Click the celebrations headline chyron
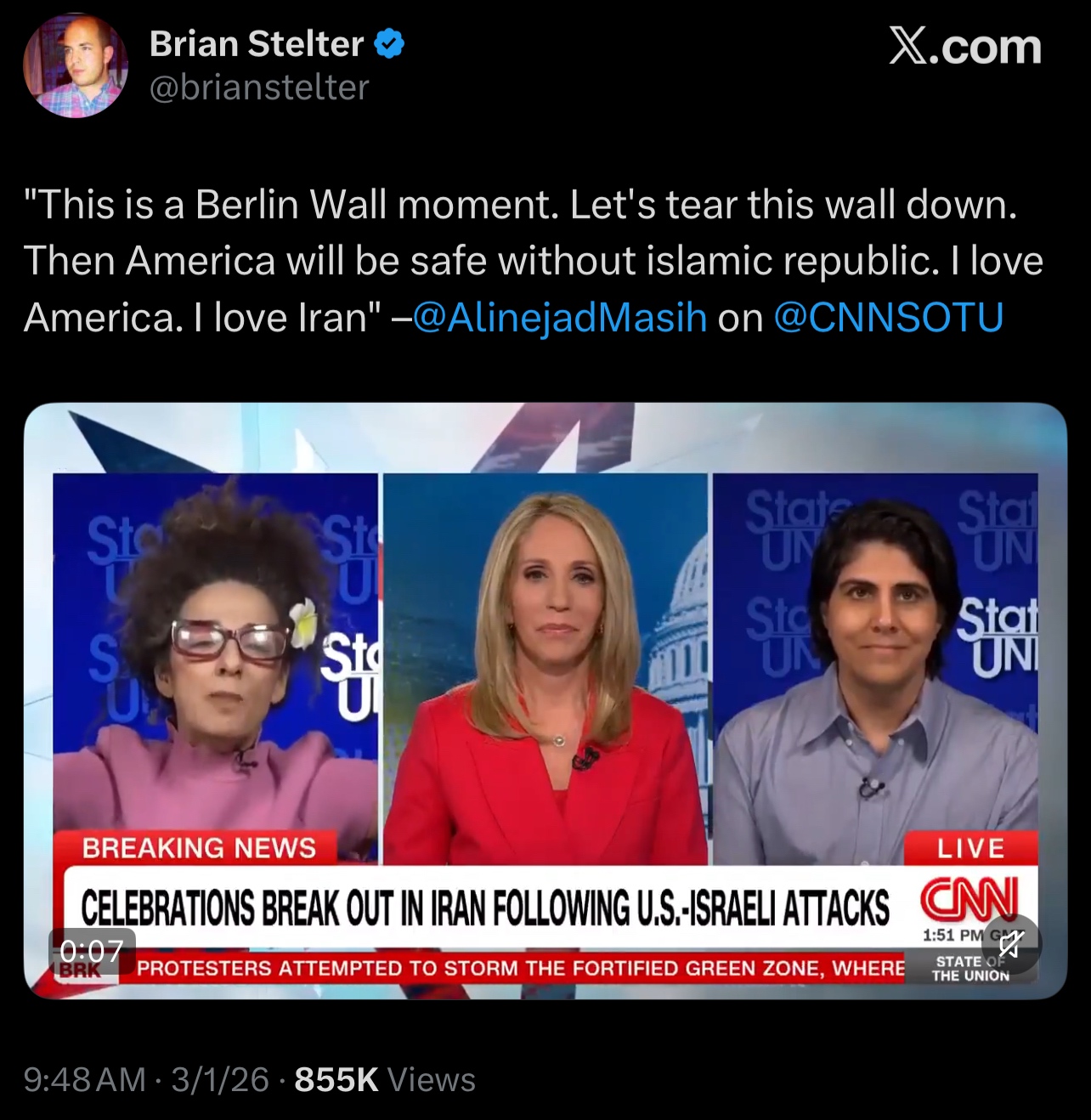Viewport: 1091px width, 1120px height. 485,908
